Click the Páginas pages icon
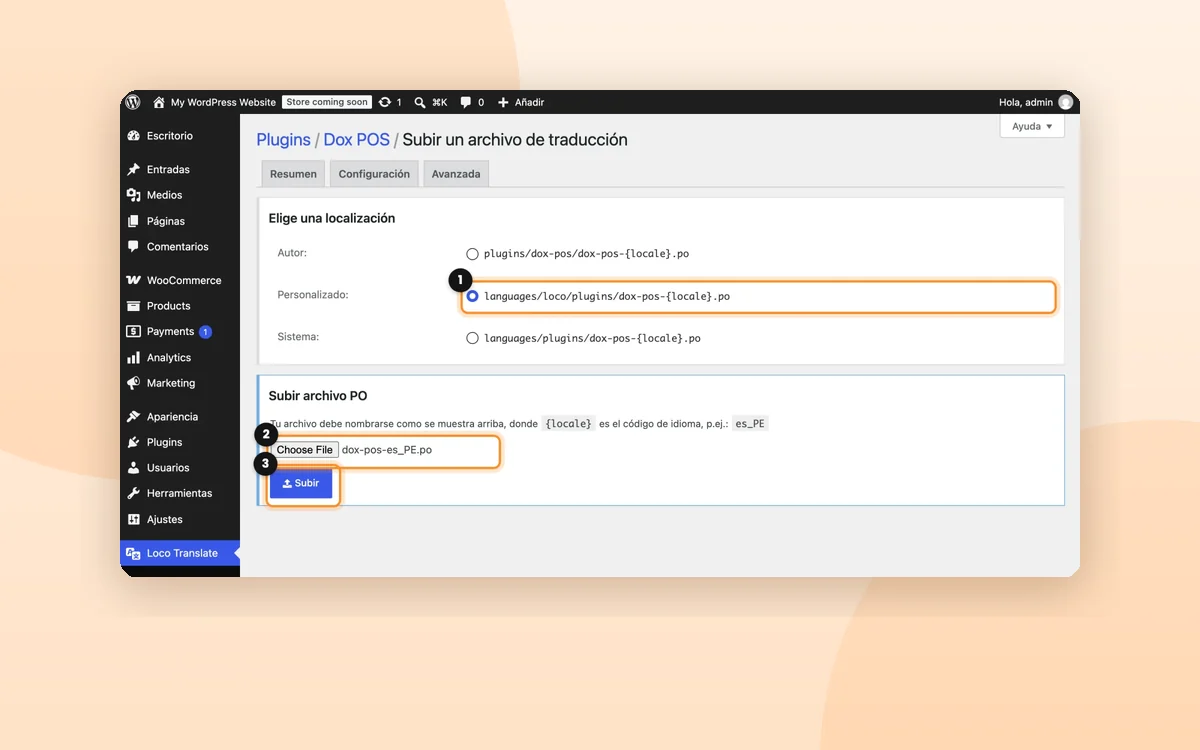This screenshot has width=1200, height=750. [133, 221]
